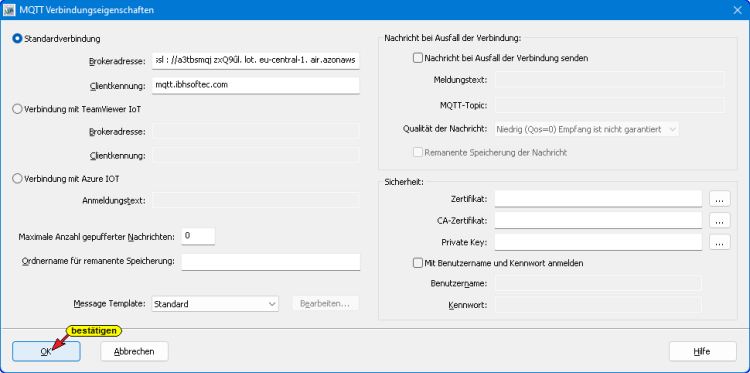Click the Abbrechen button
Viewport: 750px width, 373px height.
coord(134,351)
